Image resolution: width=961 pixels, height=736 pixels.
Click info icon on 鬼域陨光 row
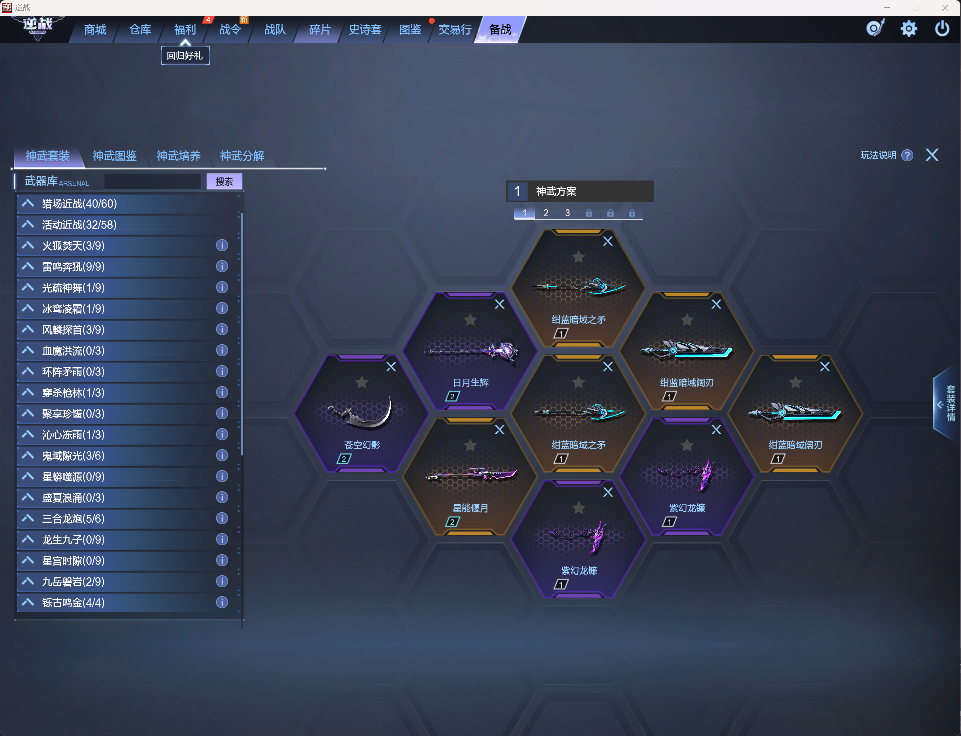pyautogui.click(x=222, y=455)
